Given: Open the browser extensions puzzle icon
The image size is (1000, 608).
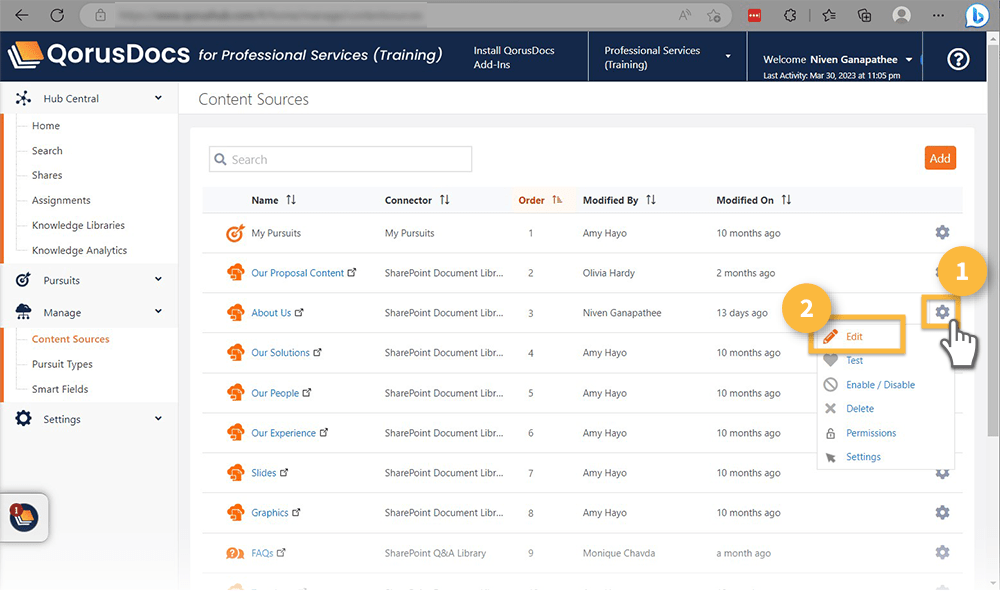Looking at the screenshot, I should click(790, 15).
